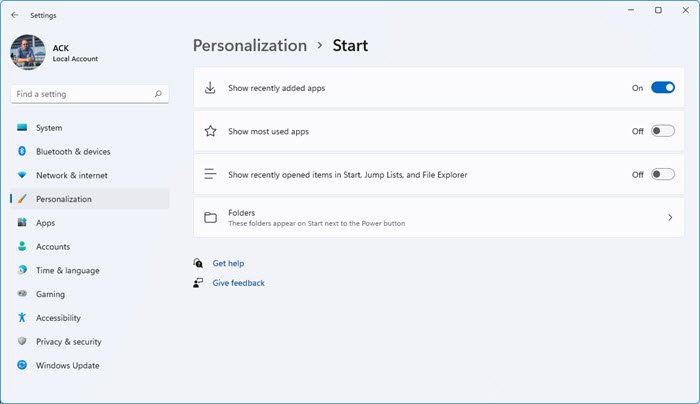This screenshot has width=700, height=404.
Task: Click the Privacy & security shield icon
Action: (x=22, y=341)
